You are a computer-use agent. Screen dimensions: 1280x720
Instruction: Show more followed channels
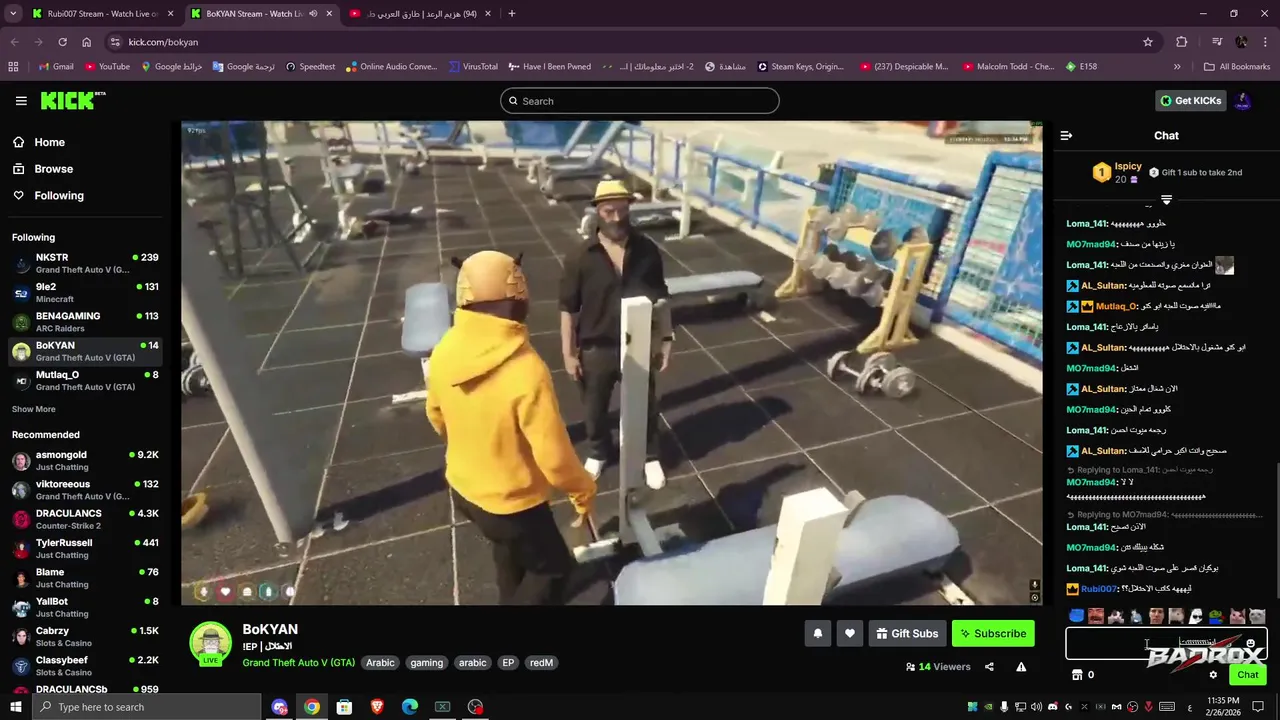[34, 409]
